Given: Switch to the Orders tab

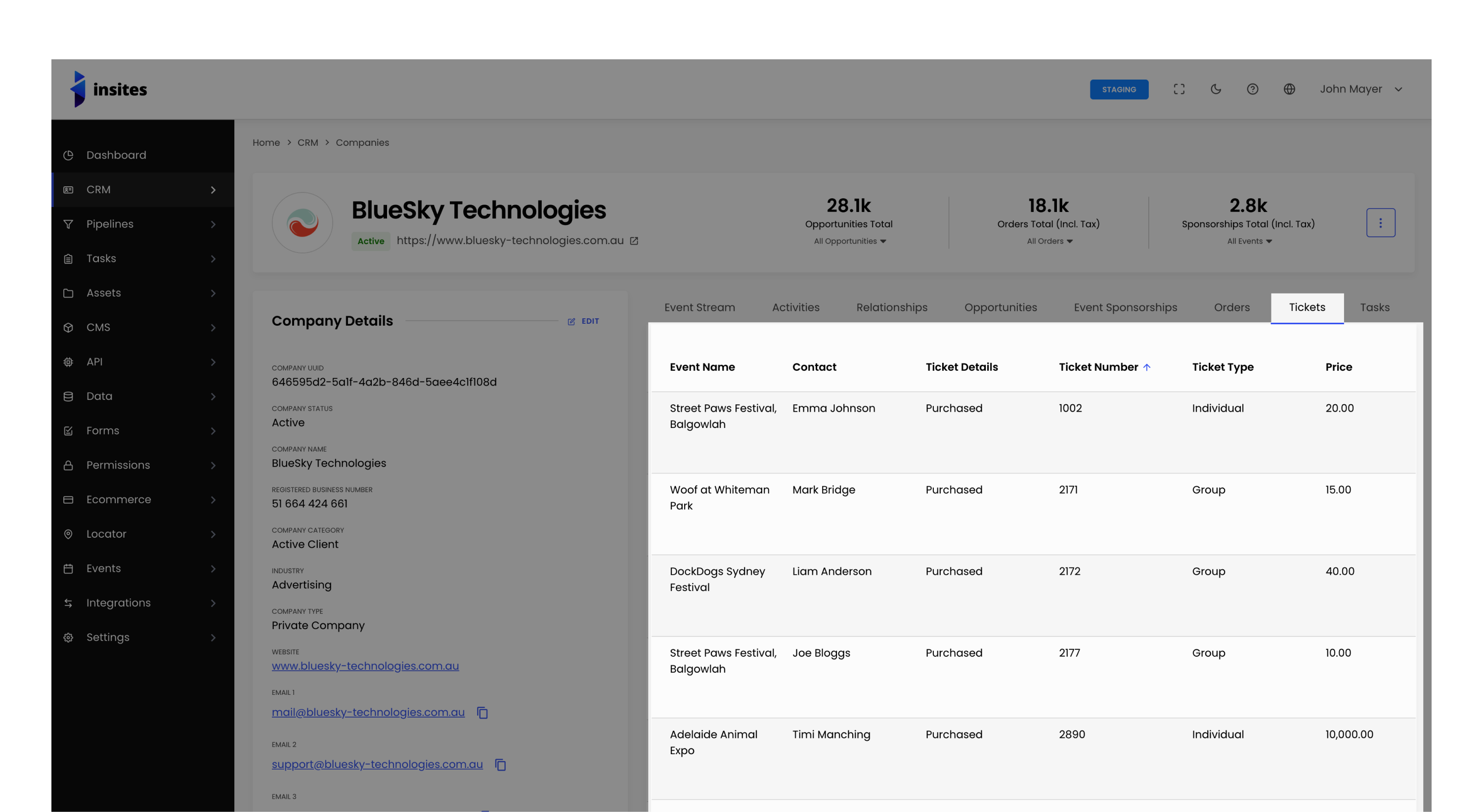Looking at the screenshot, I should pyautogui.click(x=1231, y=307).
